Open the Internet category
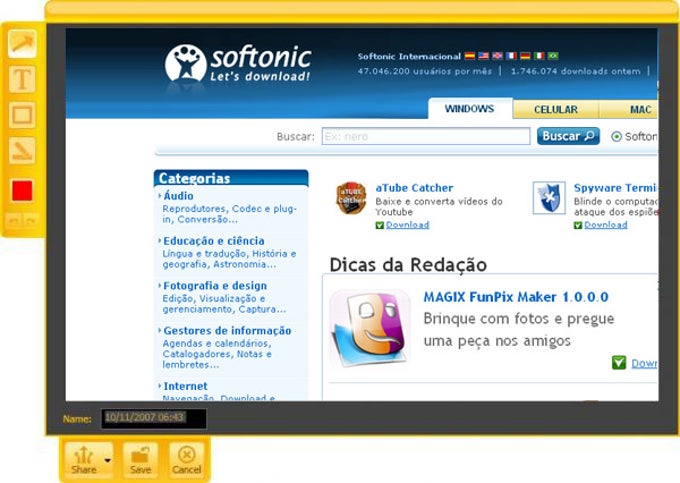680x483 pixels. point(185,386)
